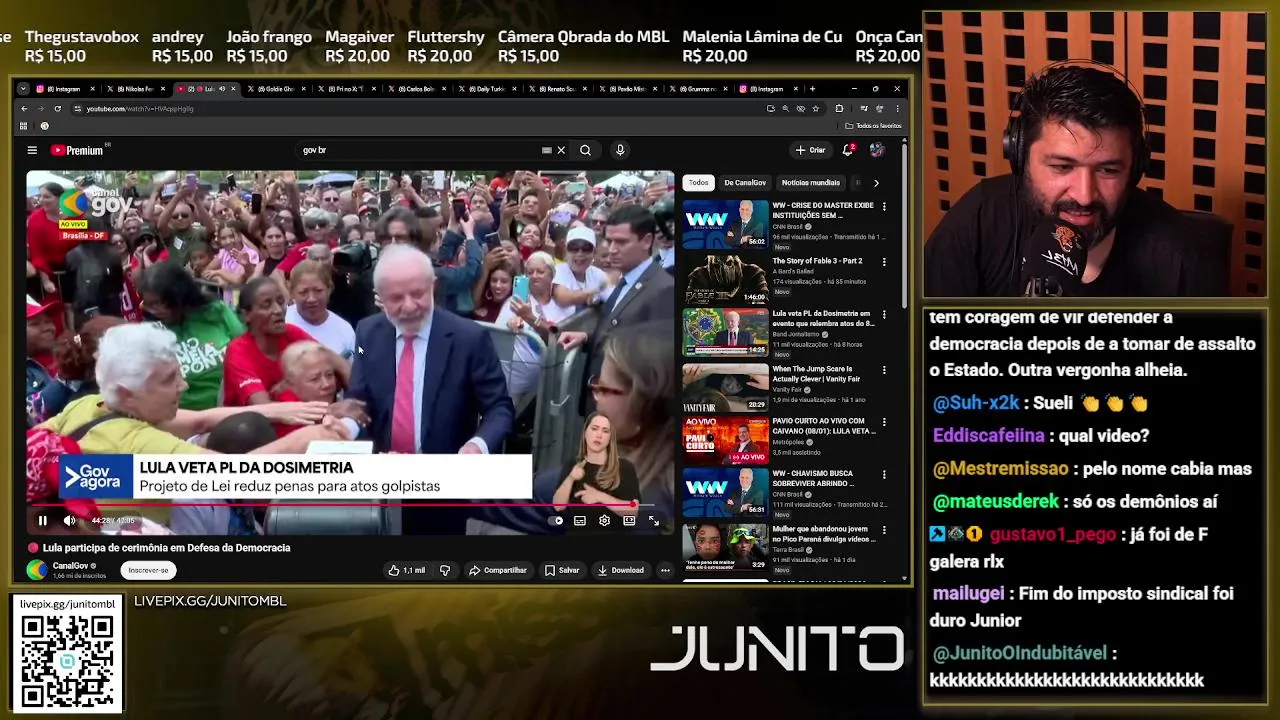
Task: Open the browser extensions puzzle icon
Action: [839, 108]
